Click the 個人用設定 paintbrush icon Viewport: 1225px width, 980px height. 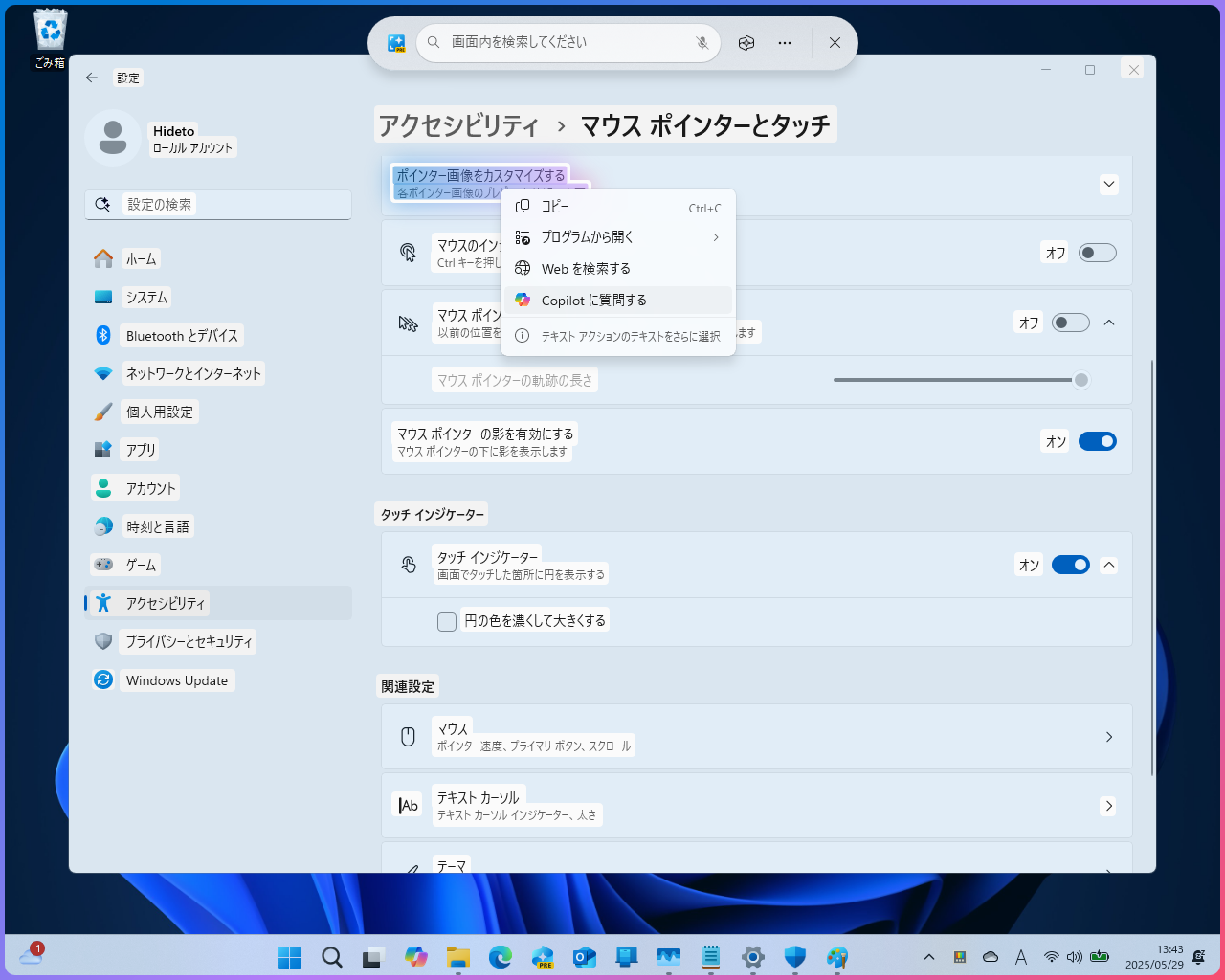click(103, 412)
